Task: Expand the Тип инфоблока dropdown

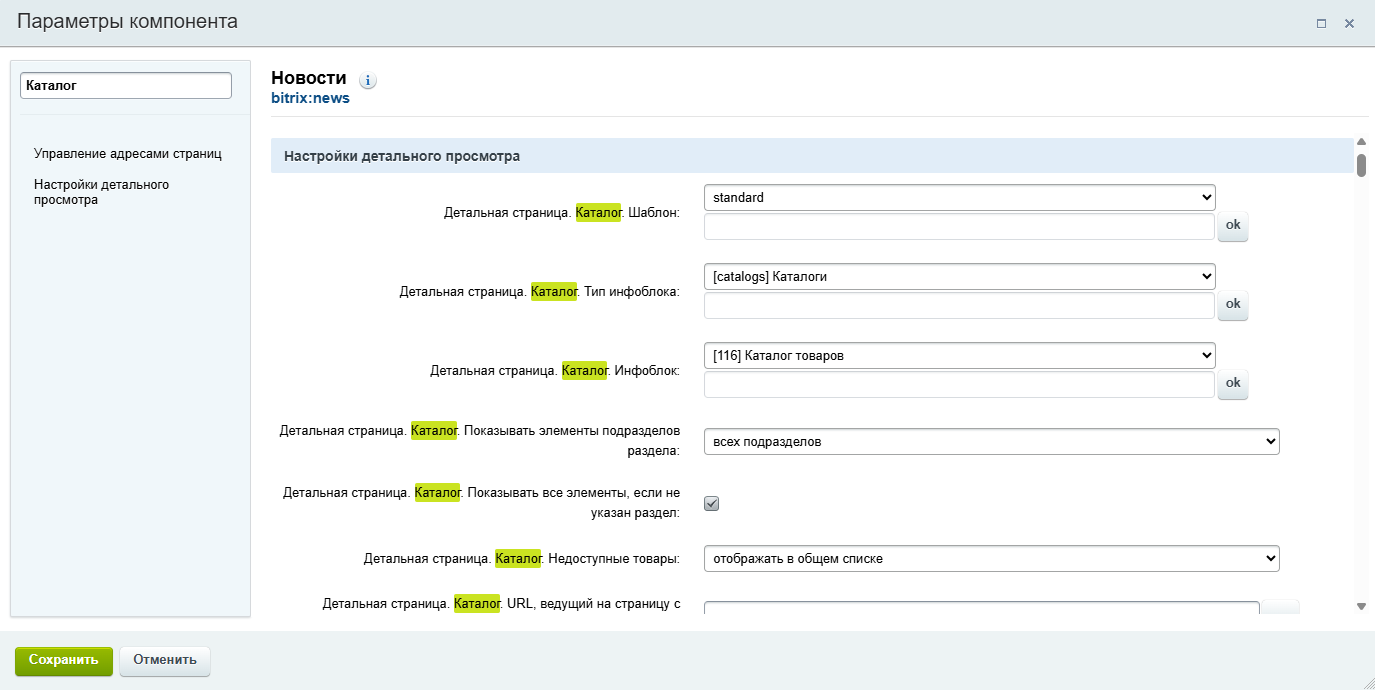Action: point(959,277)
